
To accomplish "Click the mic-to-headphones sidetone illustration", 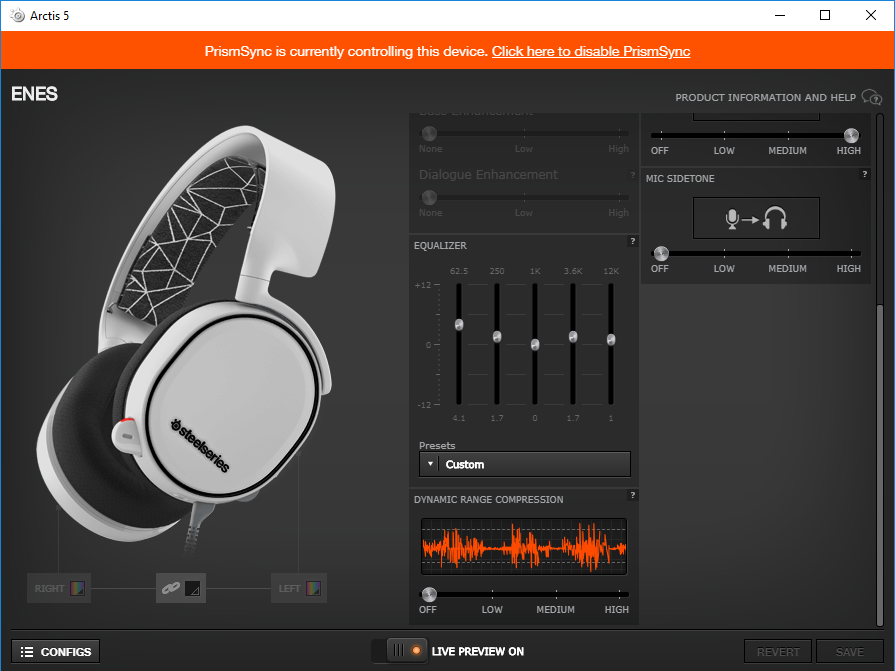I will click(756, 218).
